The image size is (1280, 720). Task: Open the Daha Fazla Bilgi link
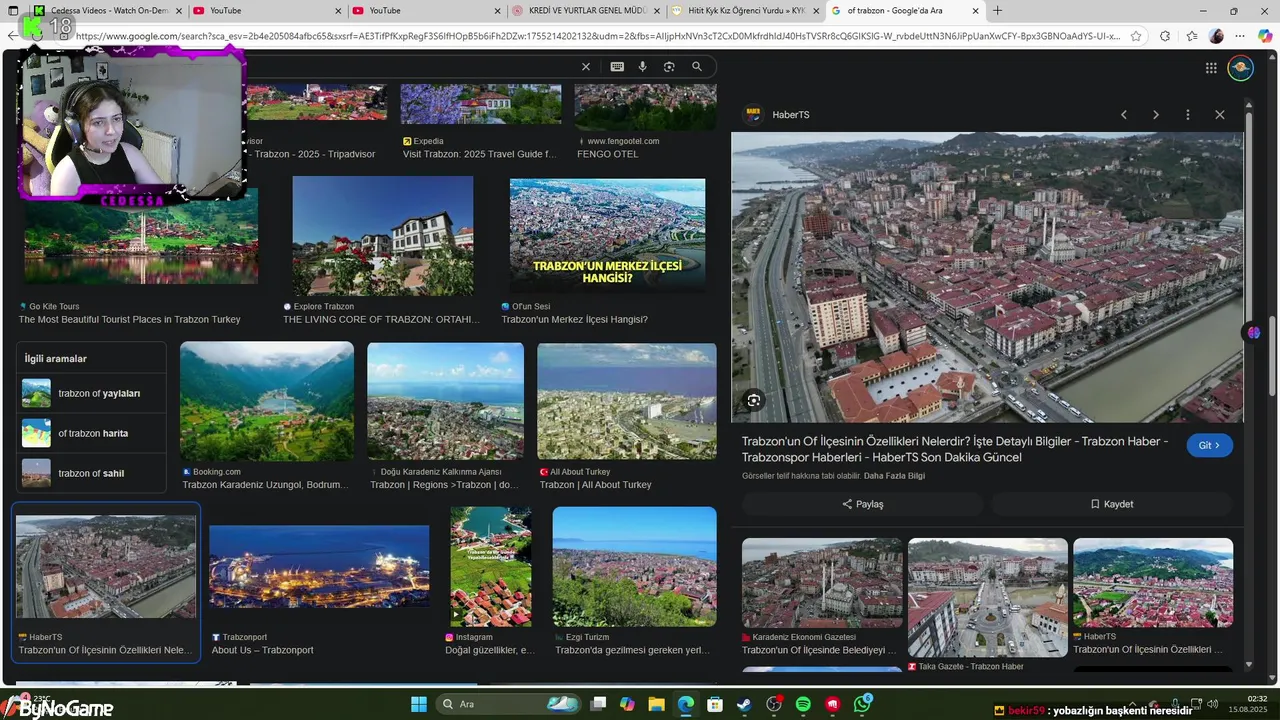click(x=894, y=476)
